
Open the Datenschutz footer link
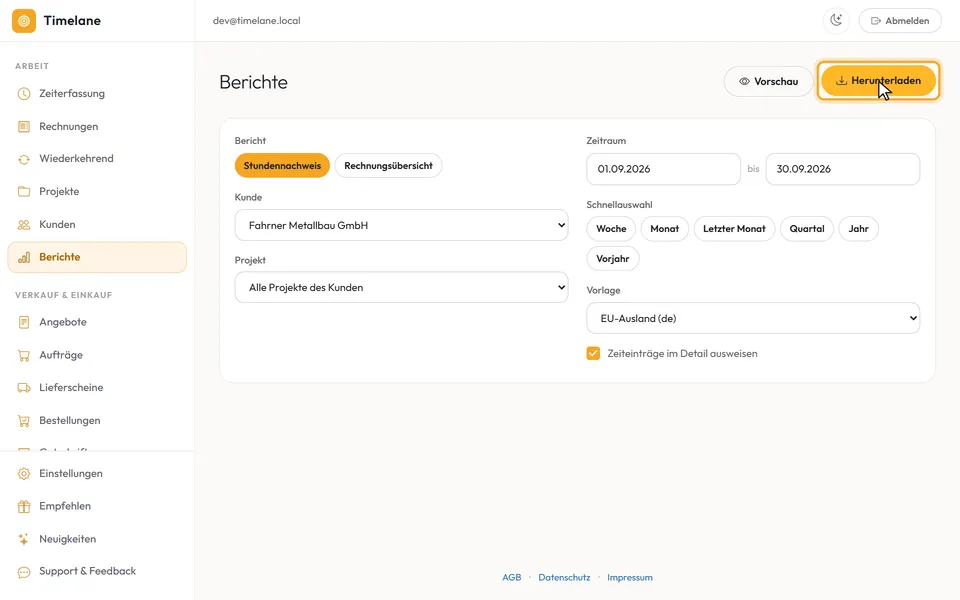(564, 577)
